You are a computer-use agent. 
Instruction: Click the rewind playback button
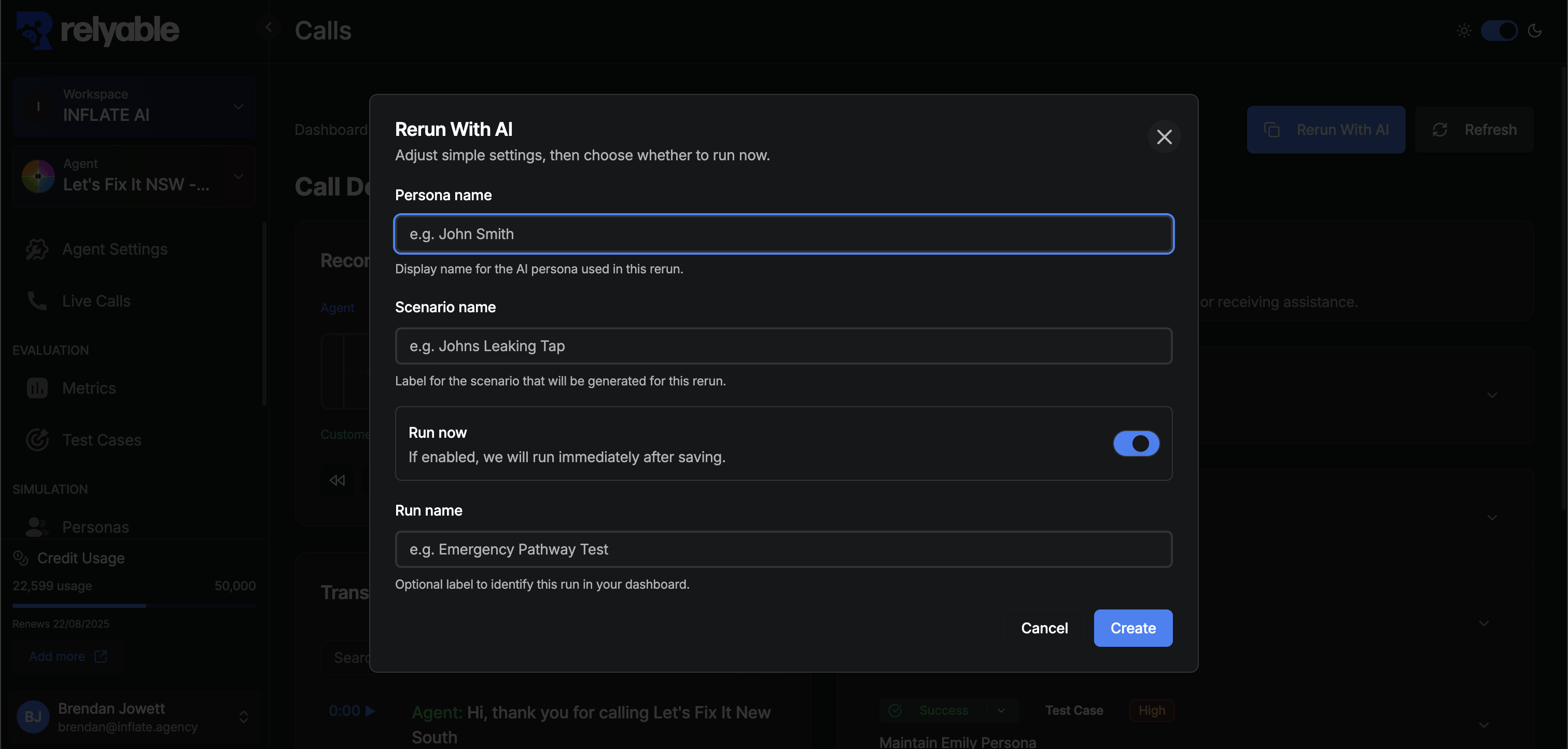click(x=337, y=480)
